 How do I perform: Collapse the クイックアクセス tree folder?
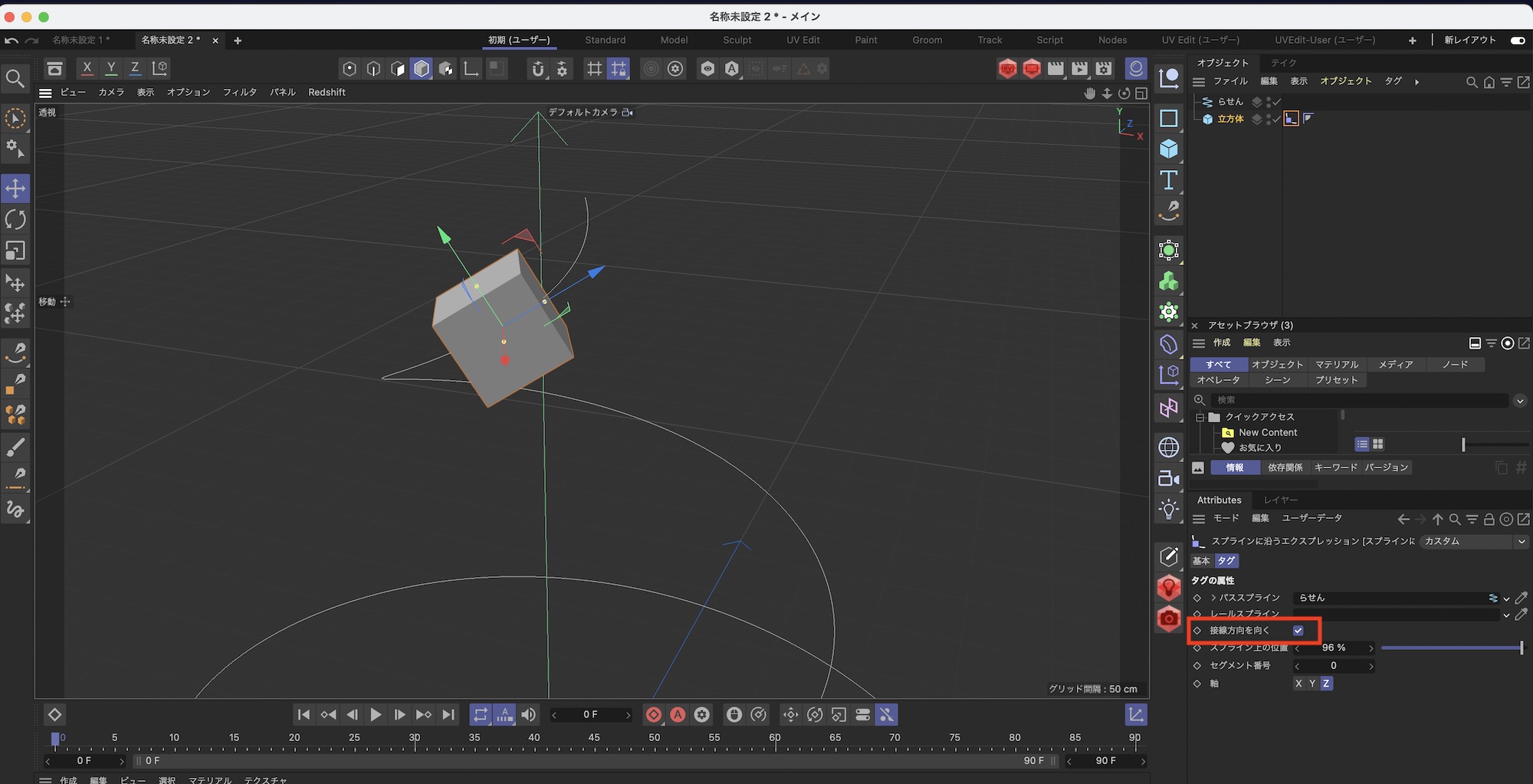tap(1200, 417)
